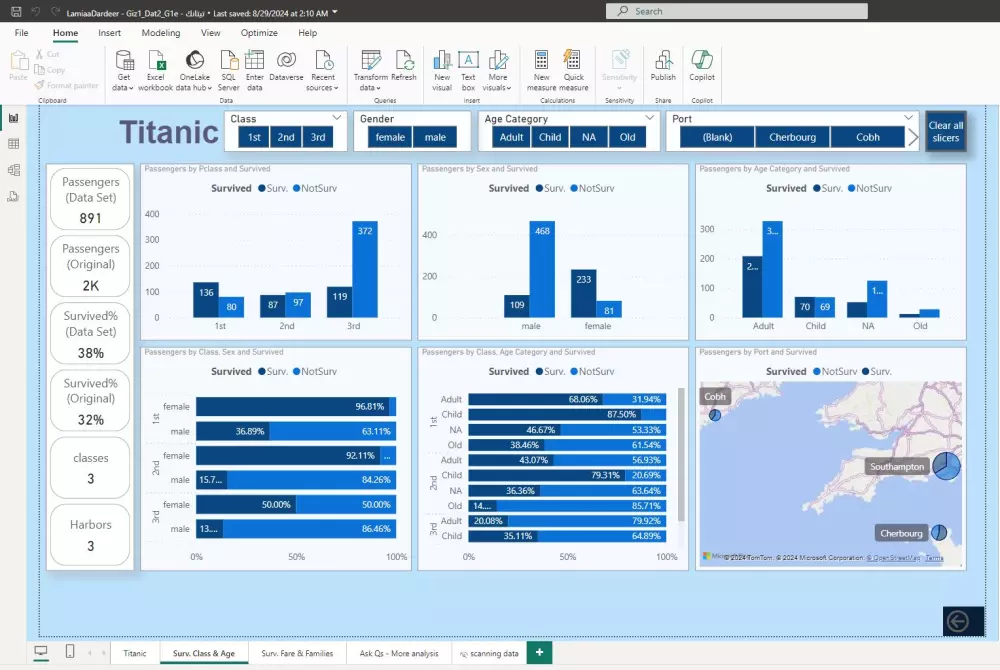Toggle Child in the Age Category slicer
Screen dimensions: 1000x670
[549, 137]
